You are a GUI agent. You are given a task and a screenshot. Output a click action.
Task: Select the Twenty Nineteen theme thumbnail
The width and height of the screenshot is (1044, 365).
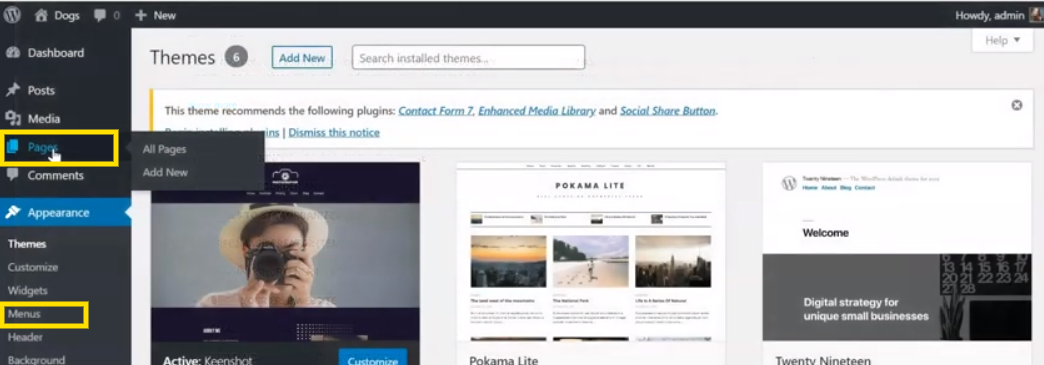pos(897,252)
